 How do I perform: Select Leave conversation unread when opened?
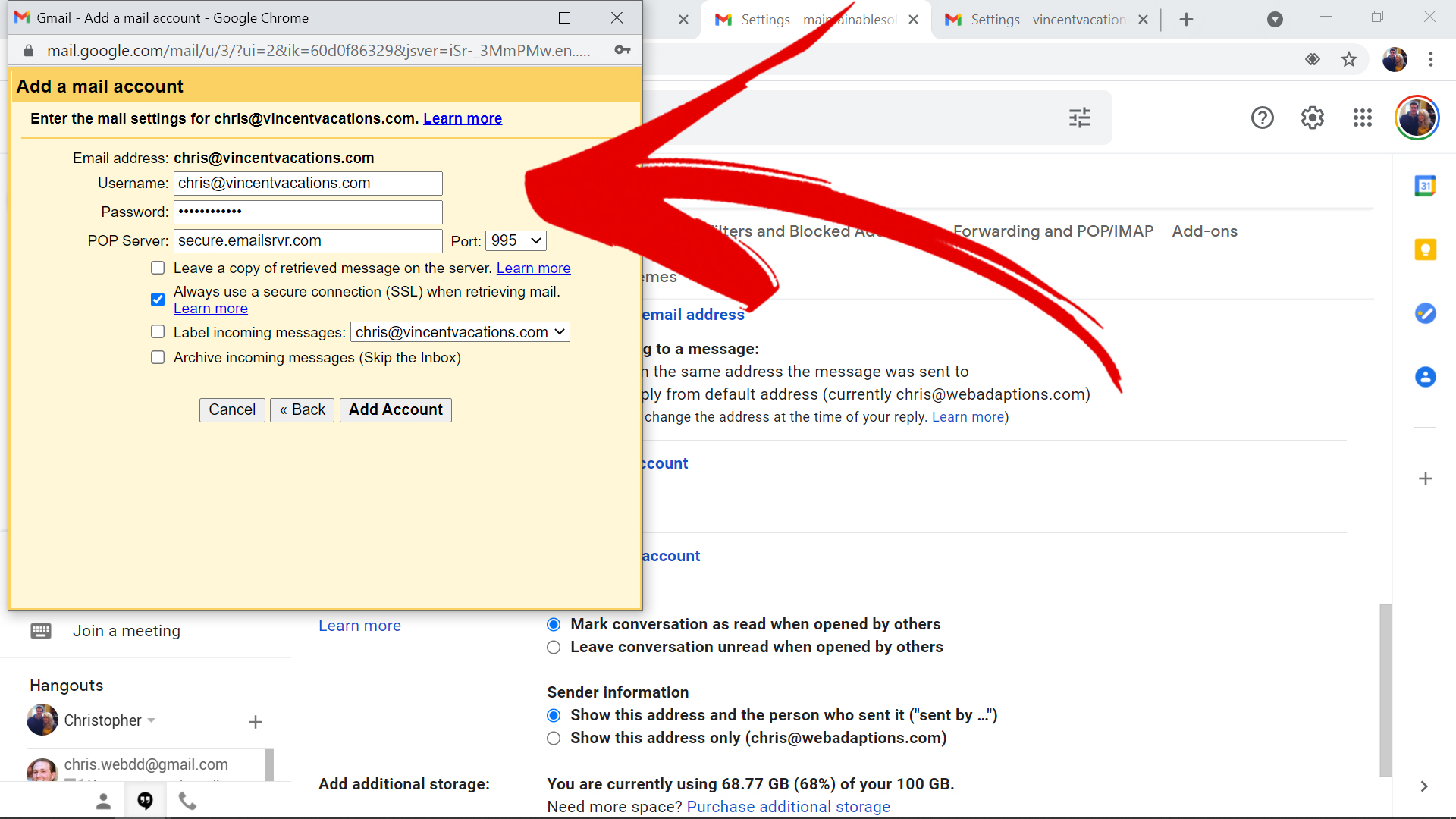click(x=554, y=647)
